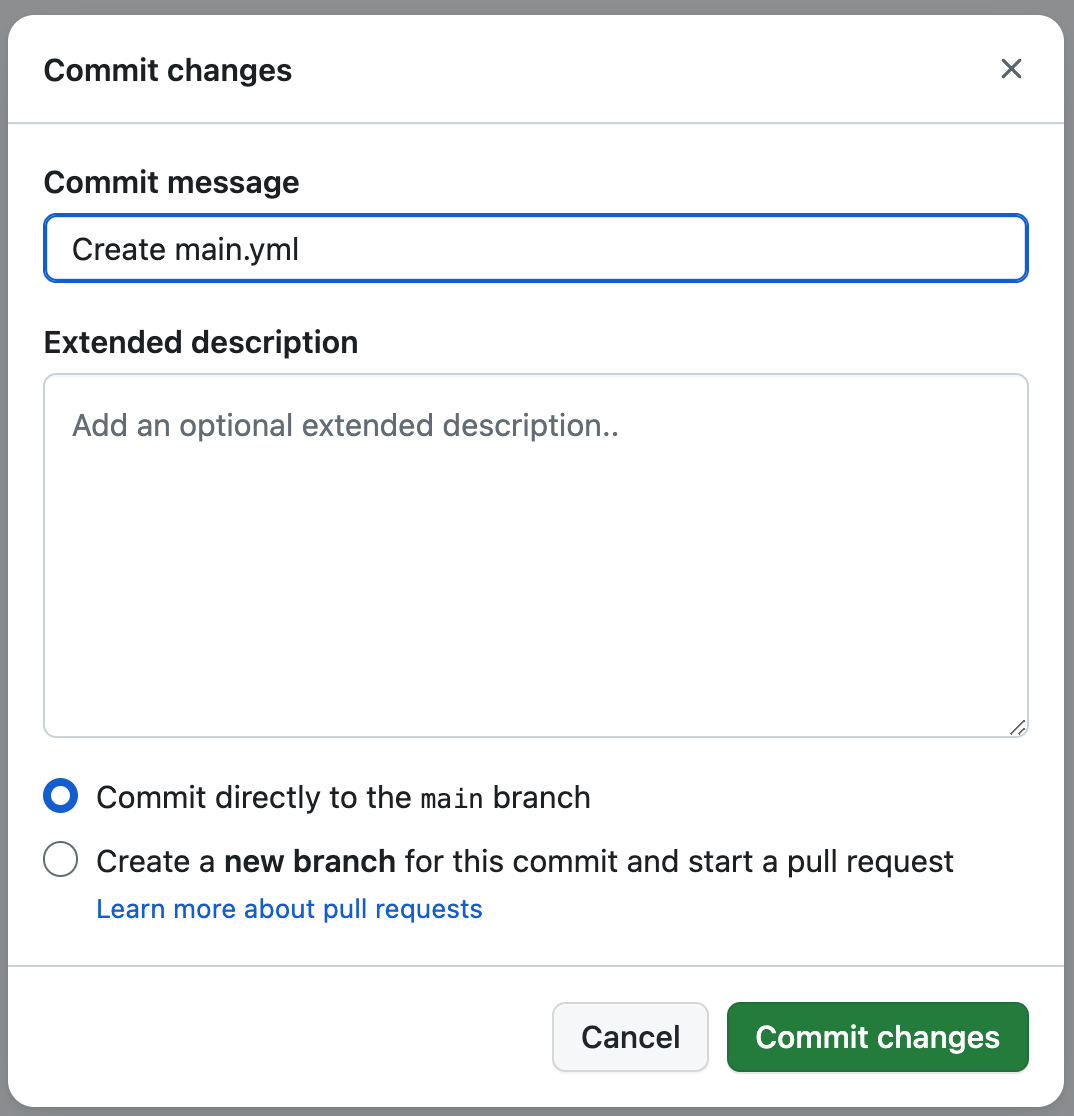Click the "Commit changes" dialog title
The width and height of the screenshot is (1074, 1116).
click(168, 71)
